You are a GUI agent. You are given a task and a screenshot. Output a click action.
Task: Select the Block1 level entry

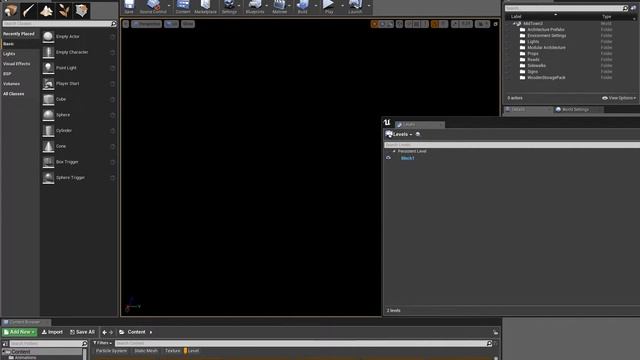(407, 158)
